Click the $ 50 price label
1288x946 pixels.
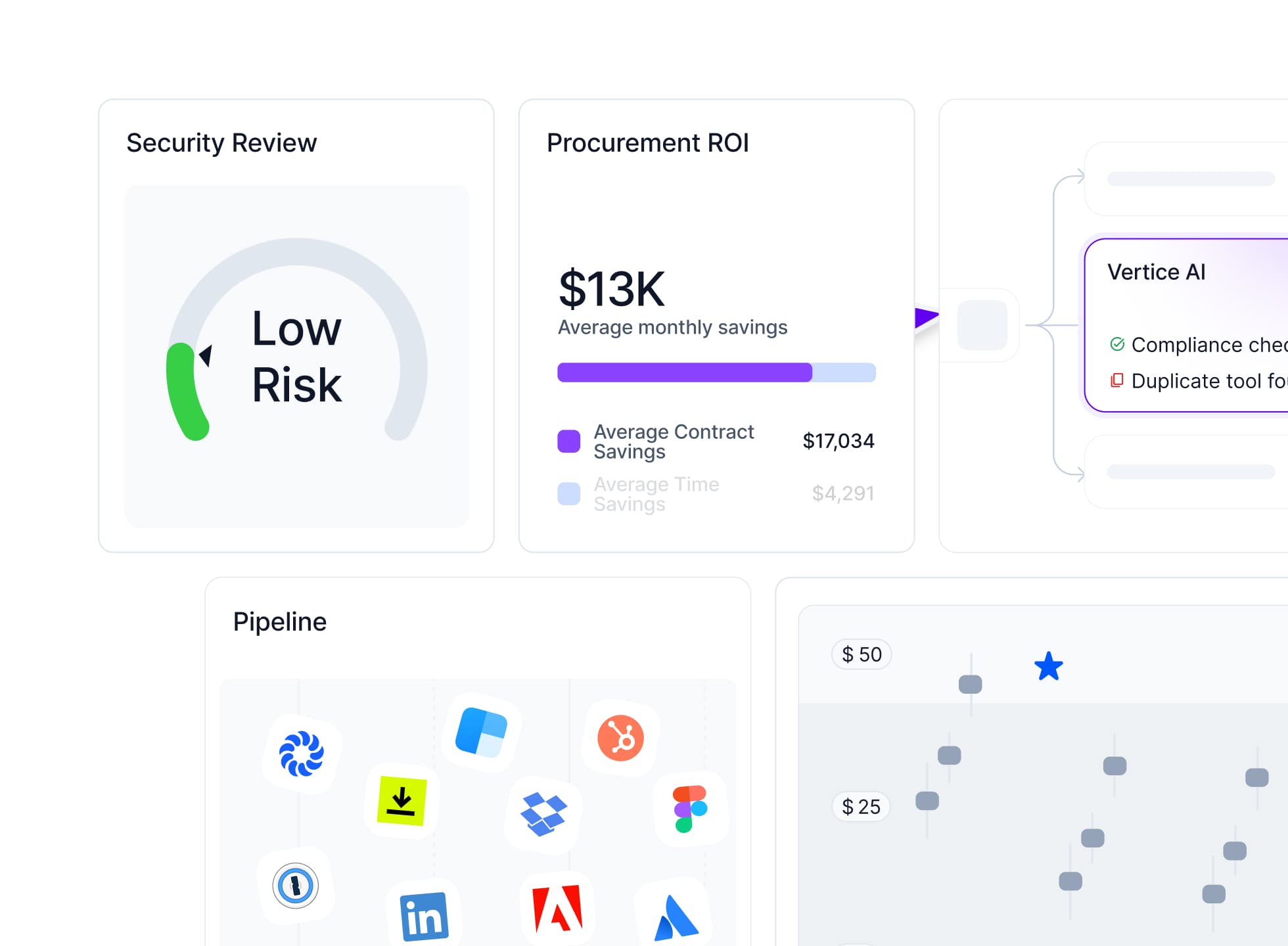(x=862, y=654)
